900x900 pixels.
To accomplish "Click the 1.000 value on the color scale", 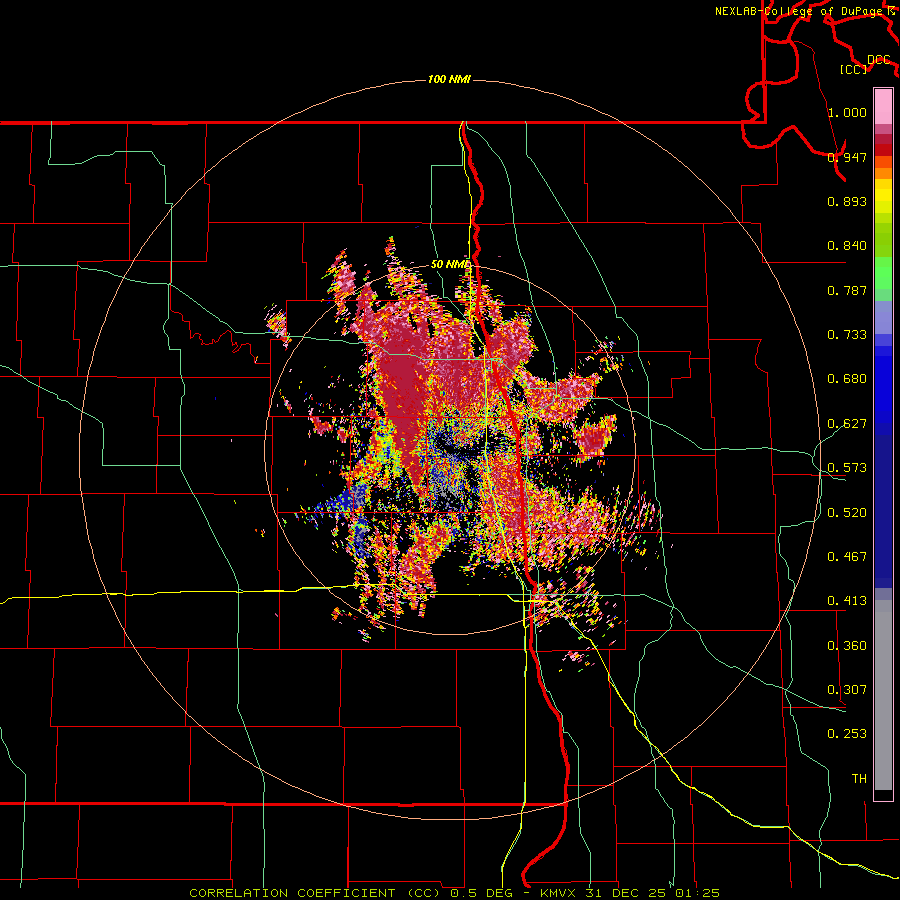I will tap(847, 112).
